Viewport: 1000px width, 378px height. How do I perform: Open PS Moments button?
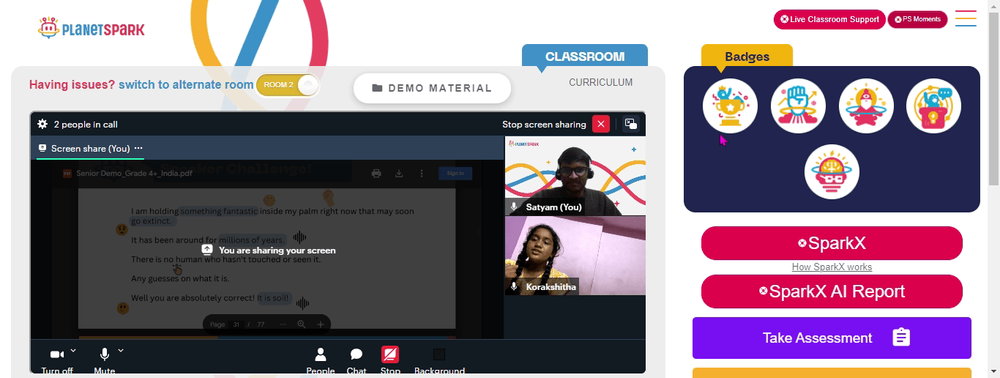918,19
